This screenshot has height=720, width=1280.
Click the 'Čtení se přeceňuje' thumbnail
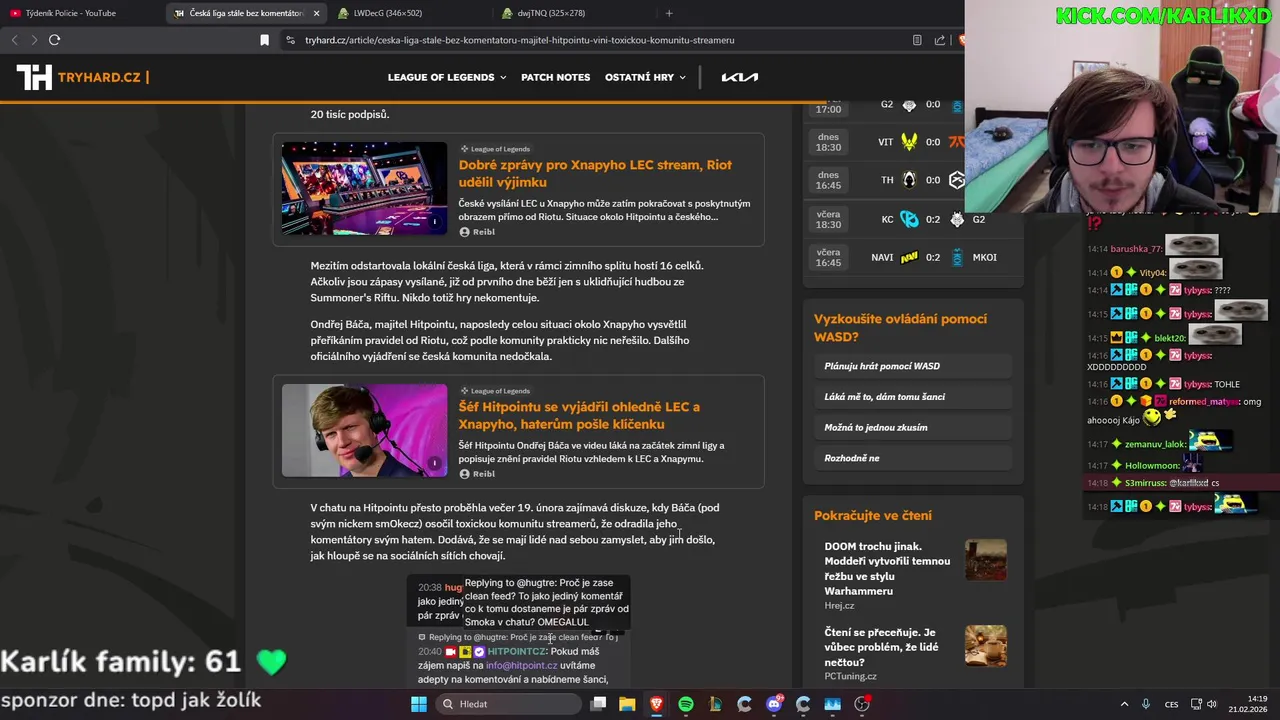[985, 645]
